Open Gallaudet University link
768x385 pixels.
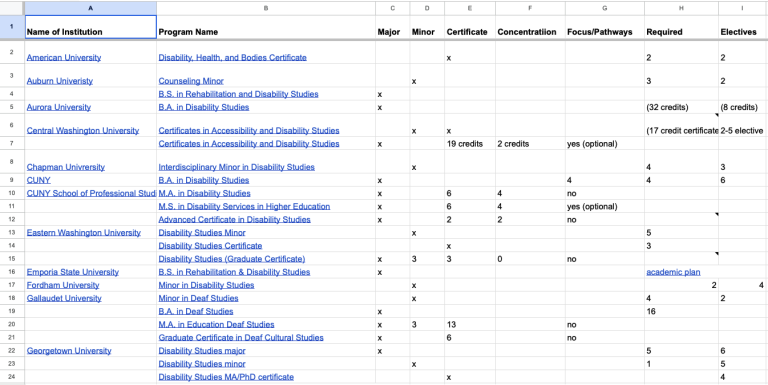[x=64, y=298]
